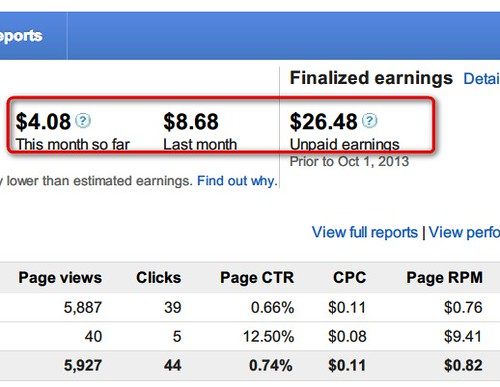Screen dimensions: 500x387
Task: Open help icon next to $4.08 earnings
Action: [x=83, y=121]
